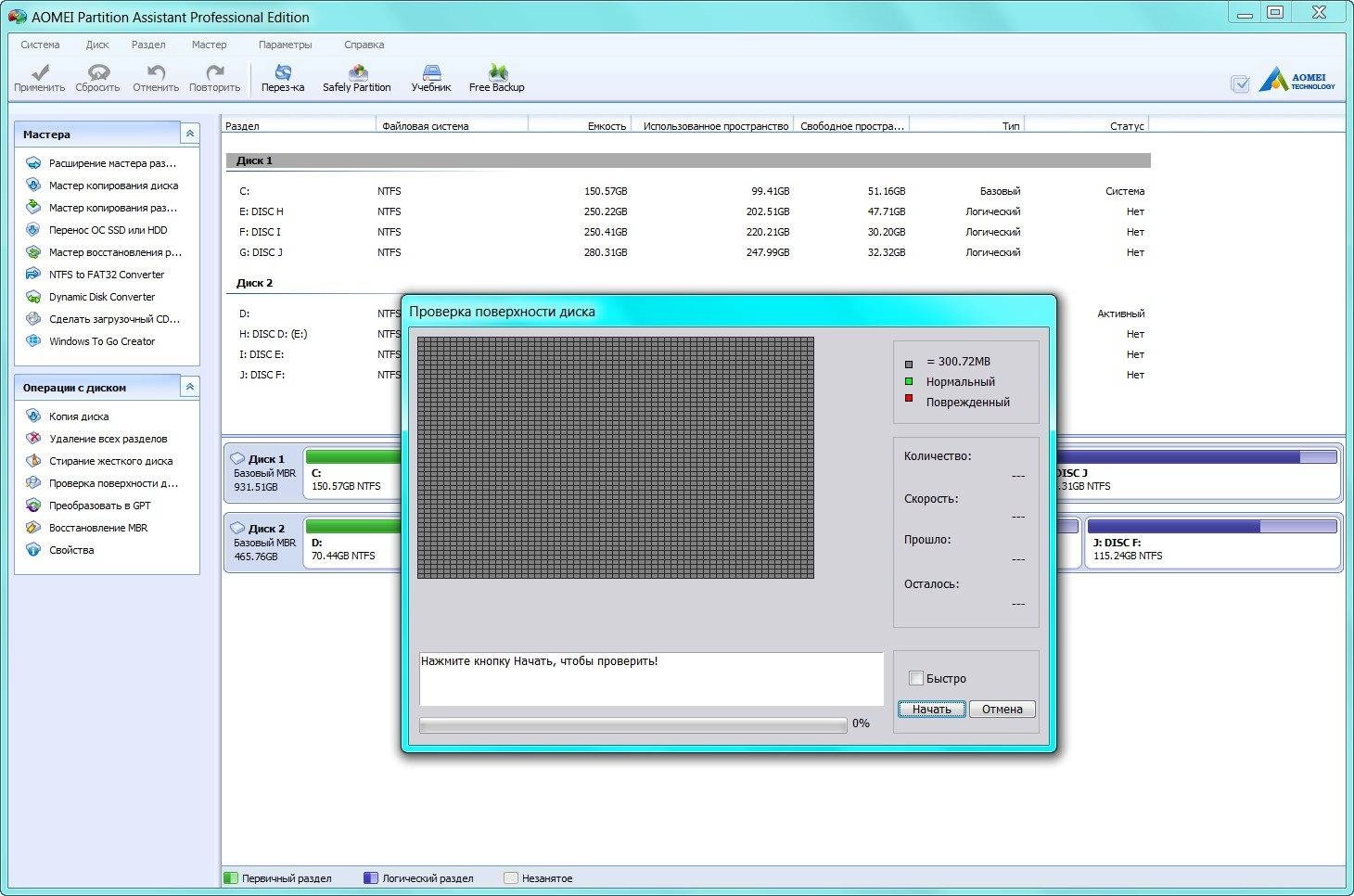Image resolution: width=1354 pixels, height=896 pixels.
Task: Click the Повторить (Redo) toolbar icon
Action: (x=214, y=78)
